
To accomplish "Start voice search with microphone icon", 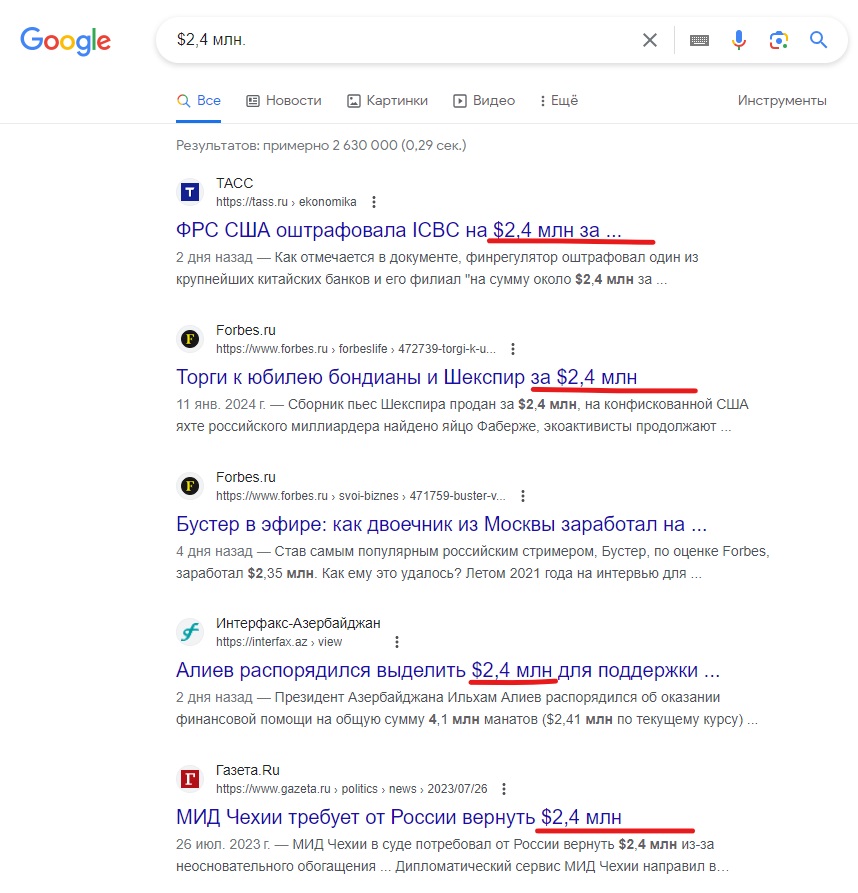I will [x=739, y=40].
